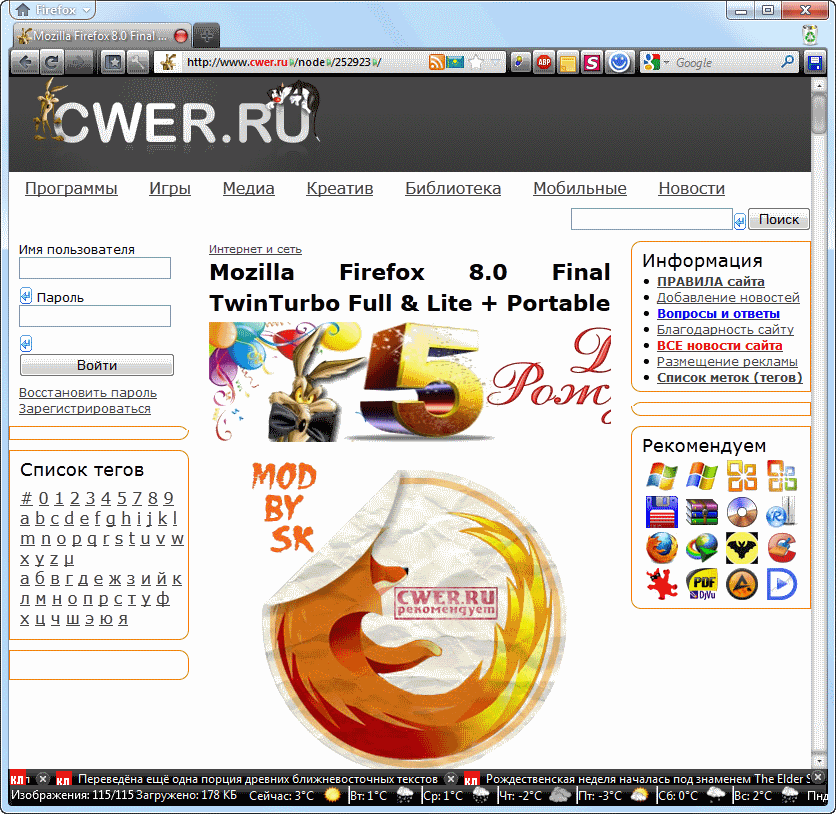Screen dimensions: 836x814
Task: Click the PDF DjVu icon
Action: [702, 584]
